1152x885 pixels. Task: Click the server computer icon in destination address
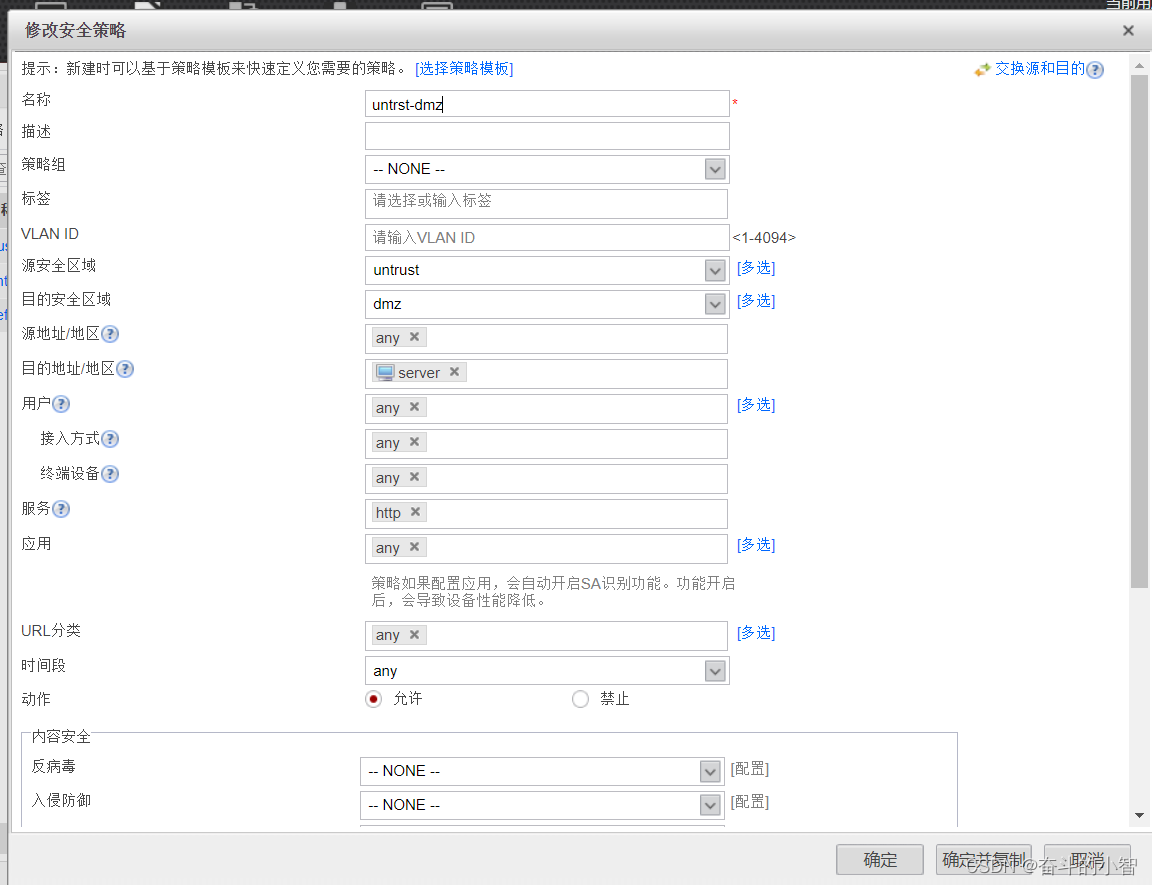(385, 372)
